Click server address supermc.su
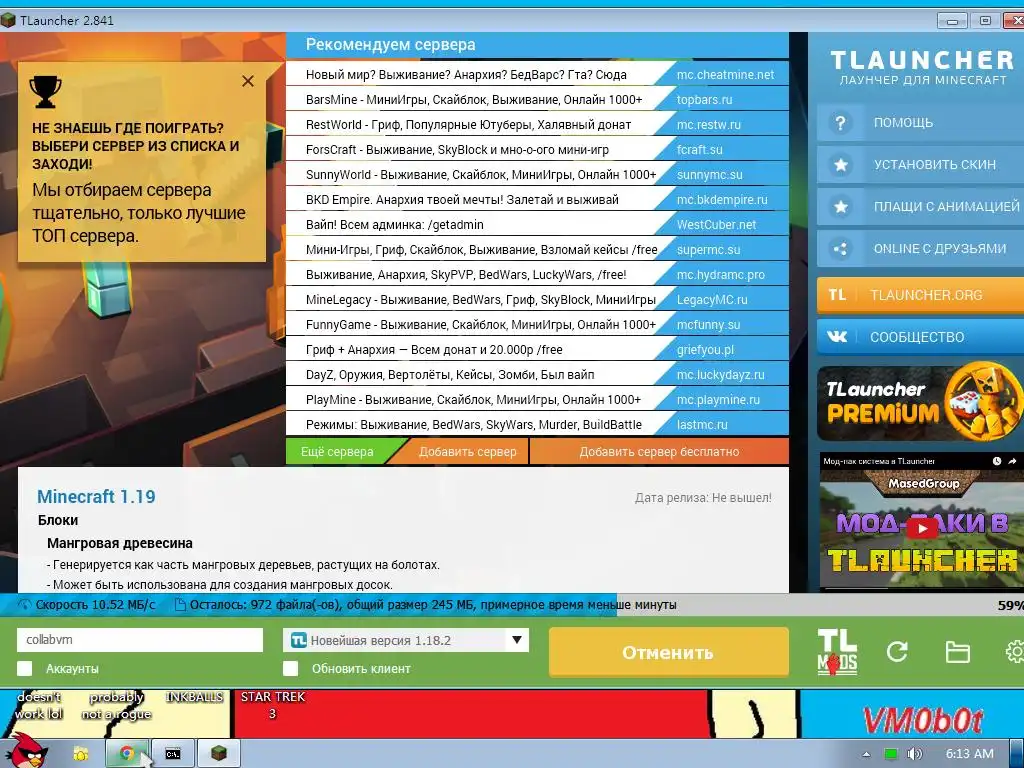The image size is (1024, 768). pyautogui.click(x=709, y=250)
